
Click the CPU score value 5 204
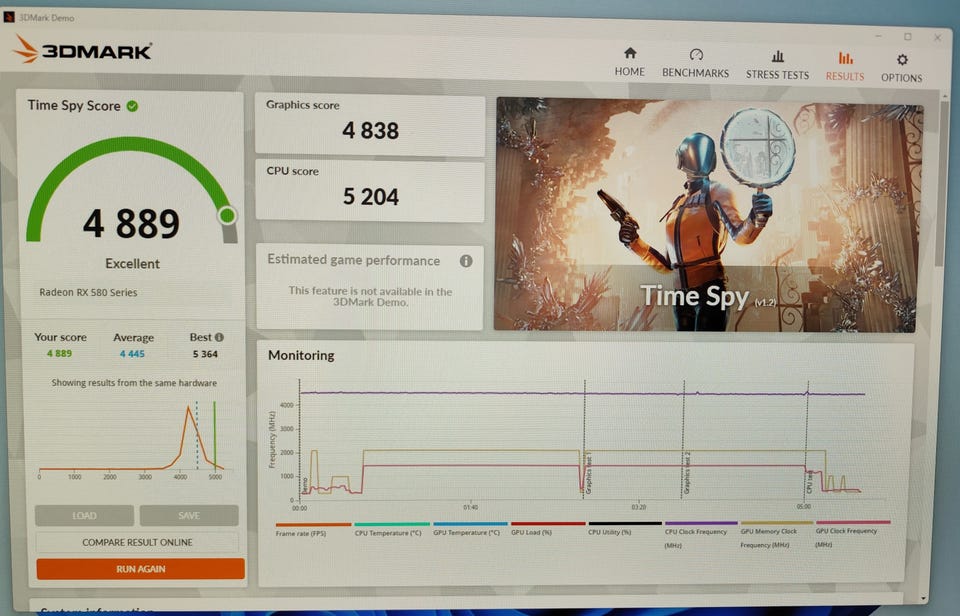click(x=370, y=197)
